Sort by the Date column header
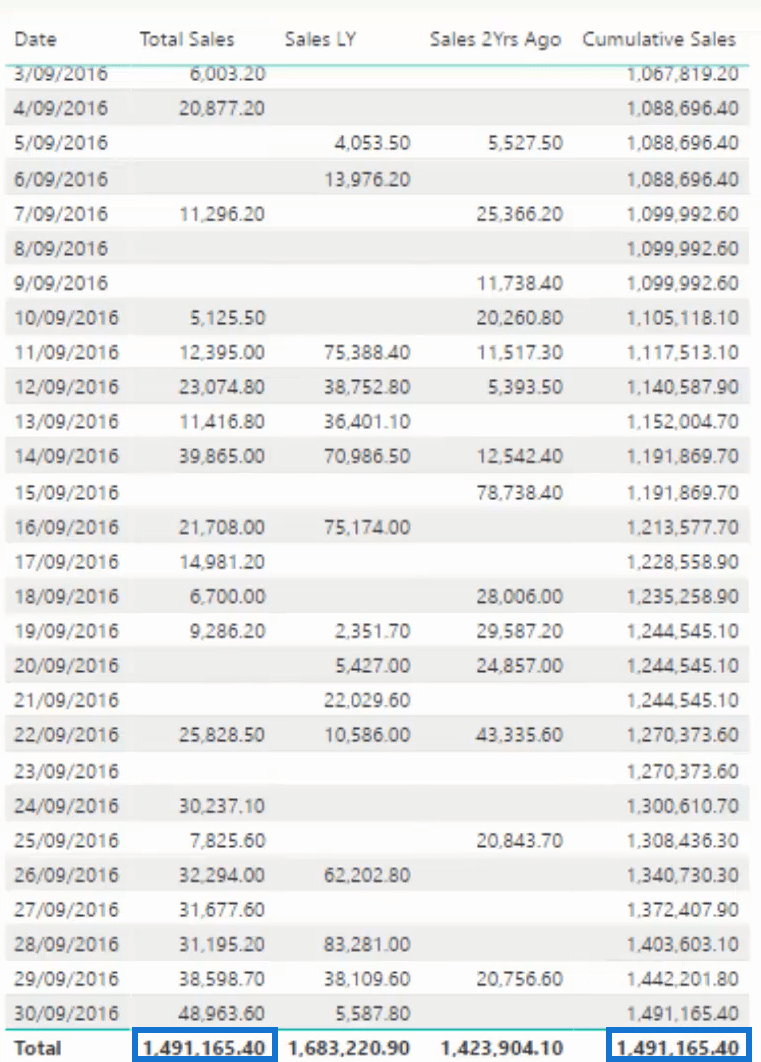761x1062 pixels. coord(35,39)
